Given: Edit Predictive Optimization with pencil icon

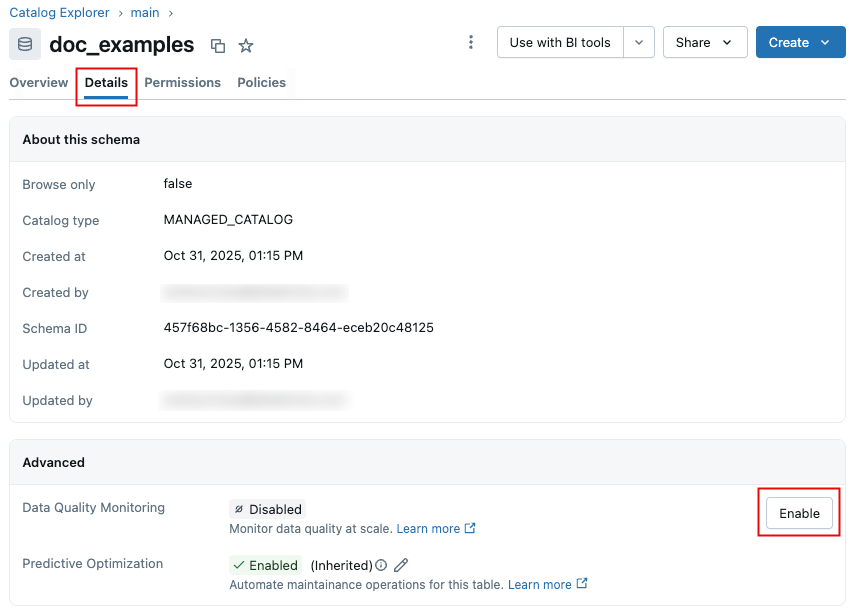Looking at the screenshot, I should click(x=401, y=565).
